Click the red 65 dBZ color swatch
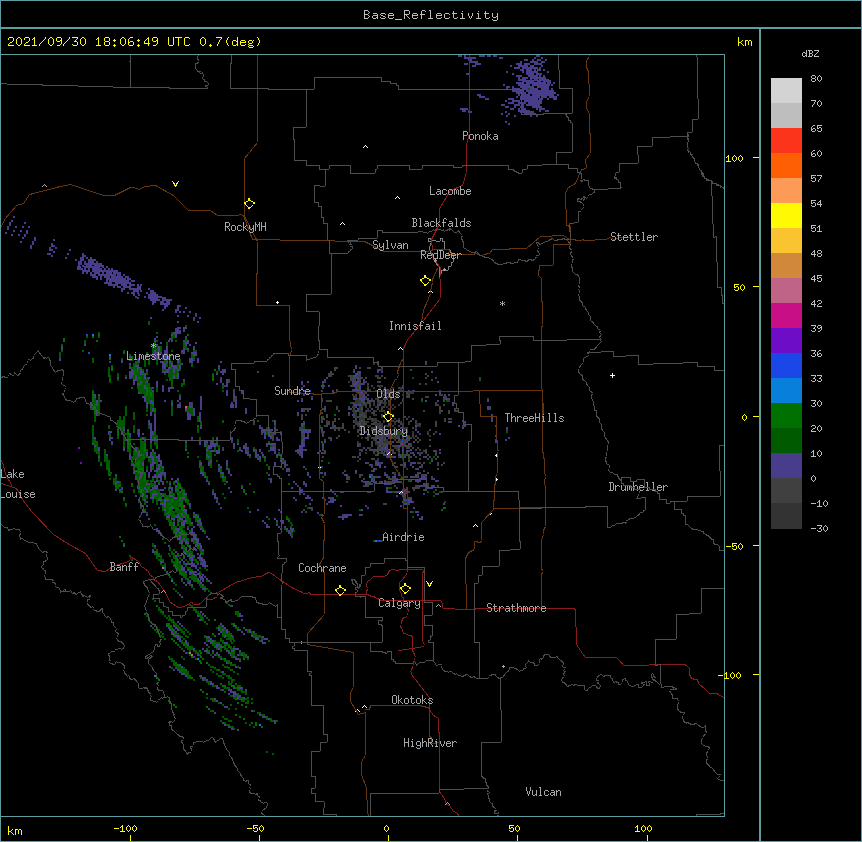The width and height of the screenshot is (862, 842). (786, 141)
